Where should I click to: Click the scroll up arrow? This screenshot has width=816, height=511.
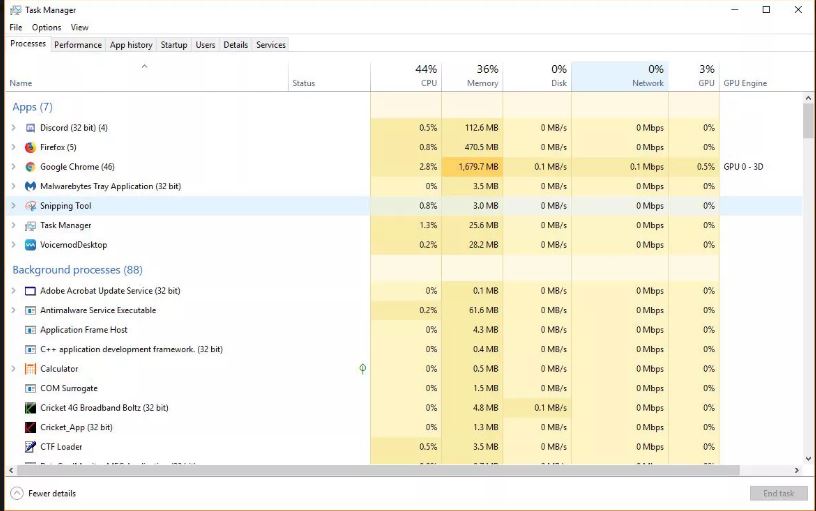[x=808, y=98]
